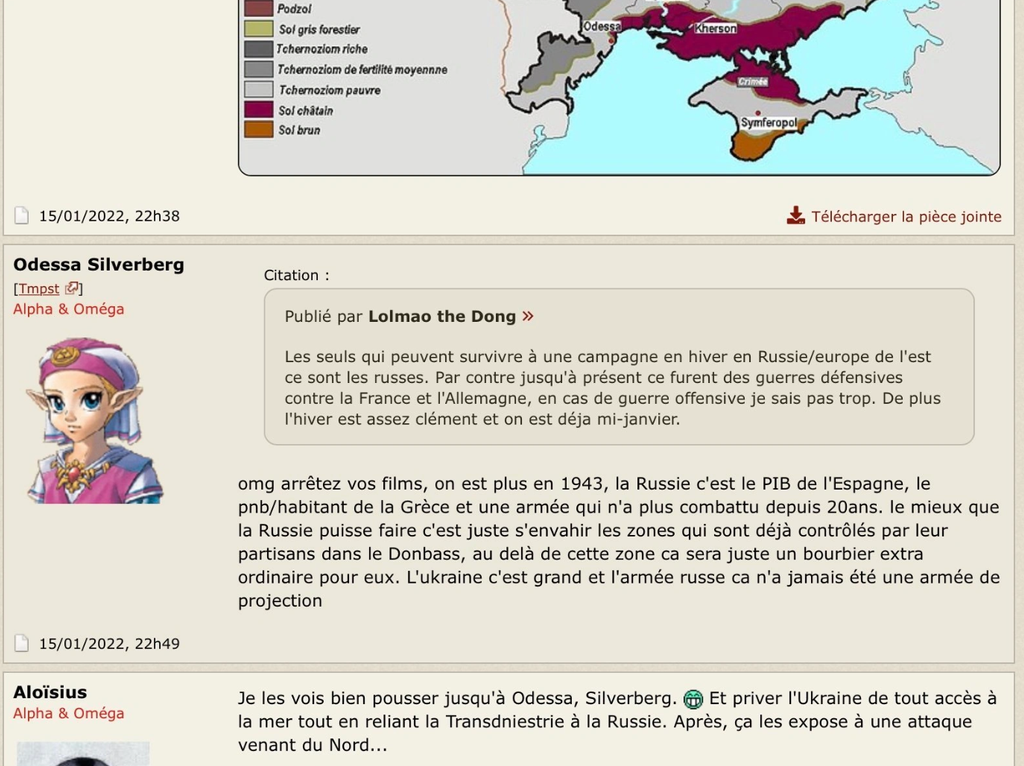This screenshot has width=1024, height=766.
Task: Click the Sol gris forestier legend swatch
Action: pos(258,29)
